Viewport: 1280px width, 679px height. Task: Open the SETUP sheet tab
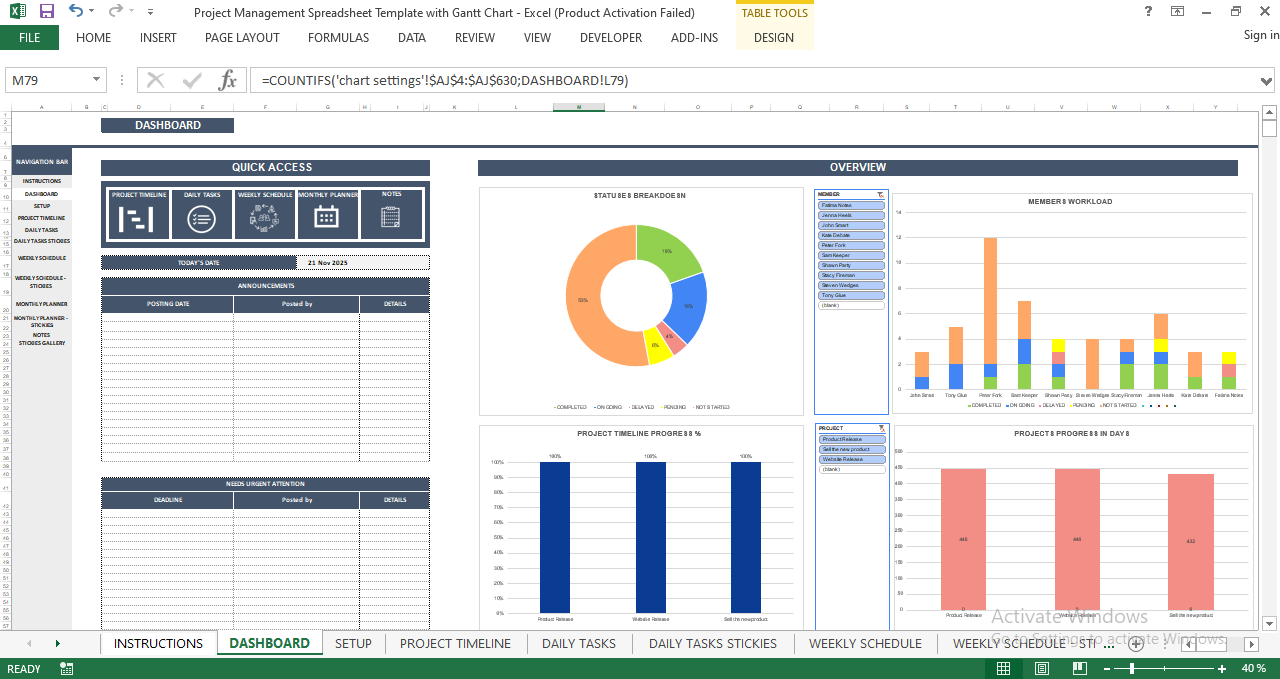point(353,644)
